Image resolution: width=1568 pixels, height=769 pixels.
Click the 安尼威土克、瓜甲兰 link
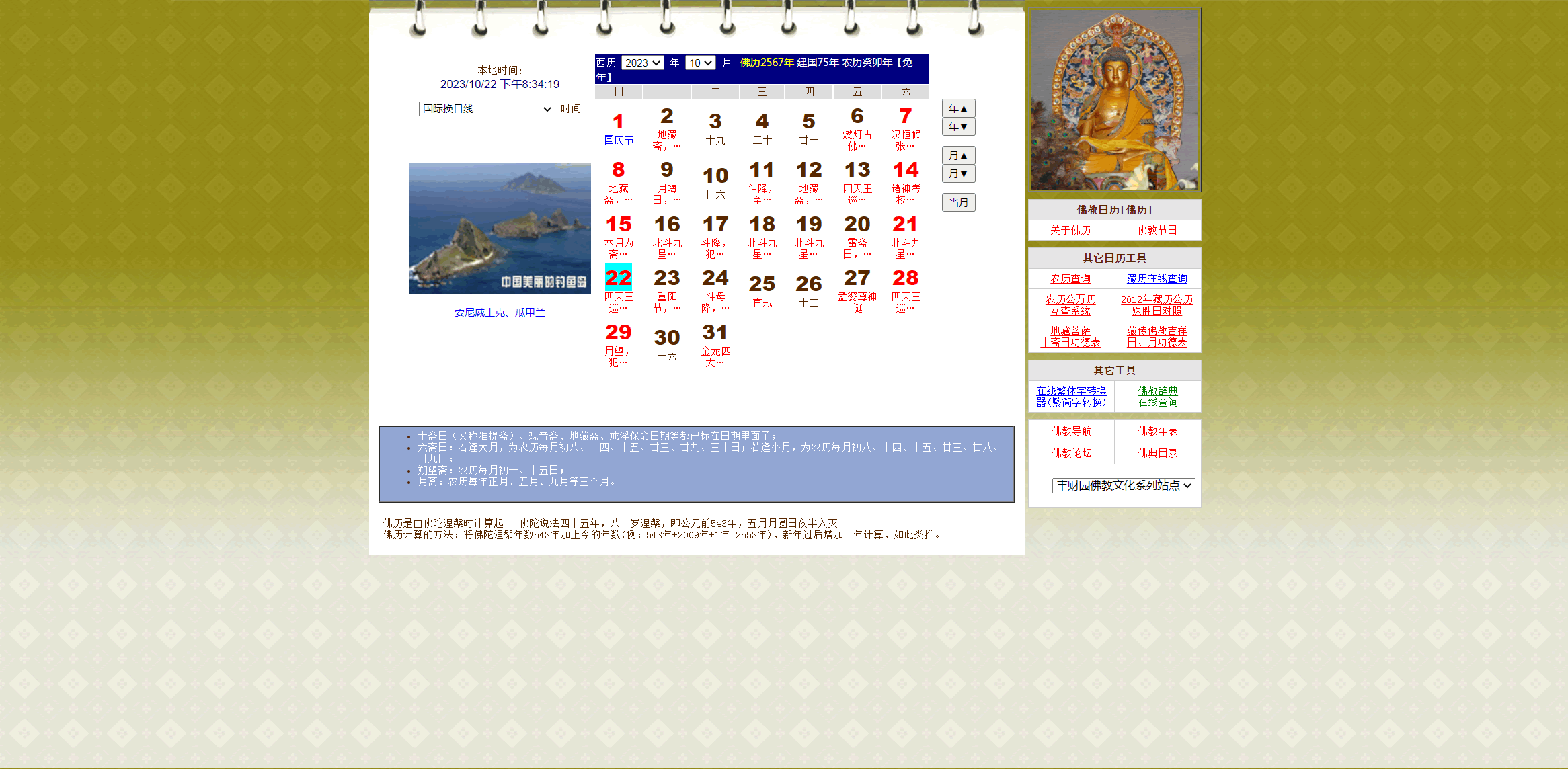click(500, 313)
